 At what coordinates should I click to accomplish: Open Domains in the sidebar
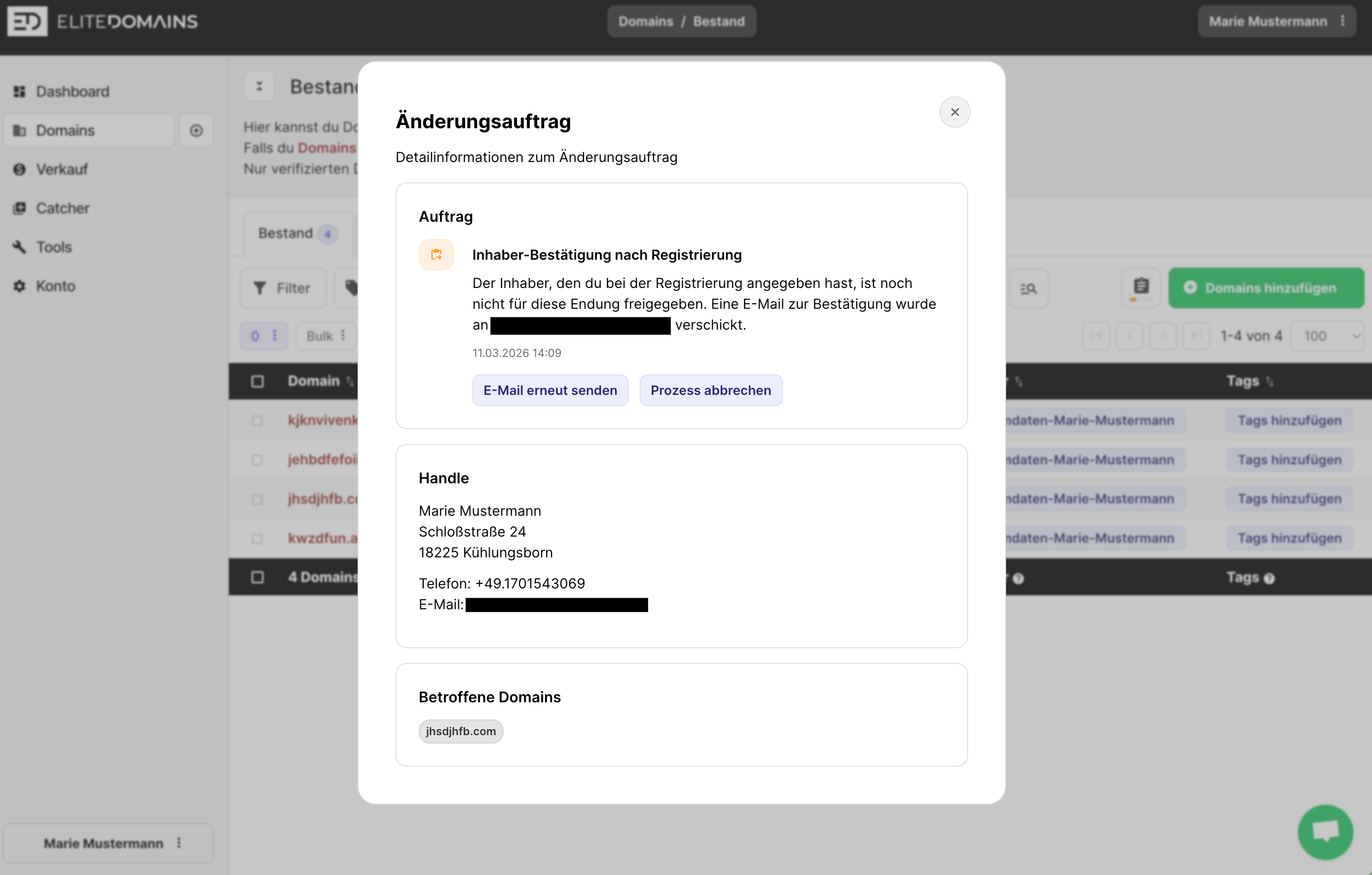[x=88, y=131]
